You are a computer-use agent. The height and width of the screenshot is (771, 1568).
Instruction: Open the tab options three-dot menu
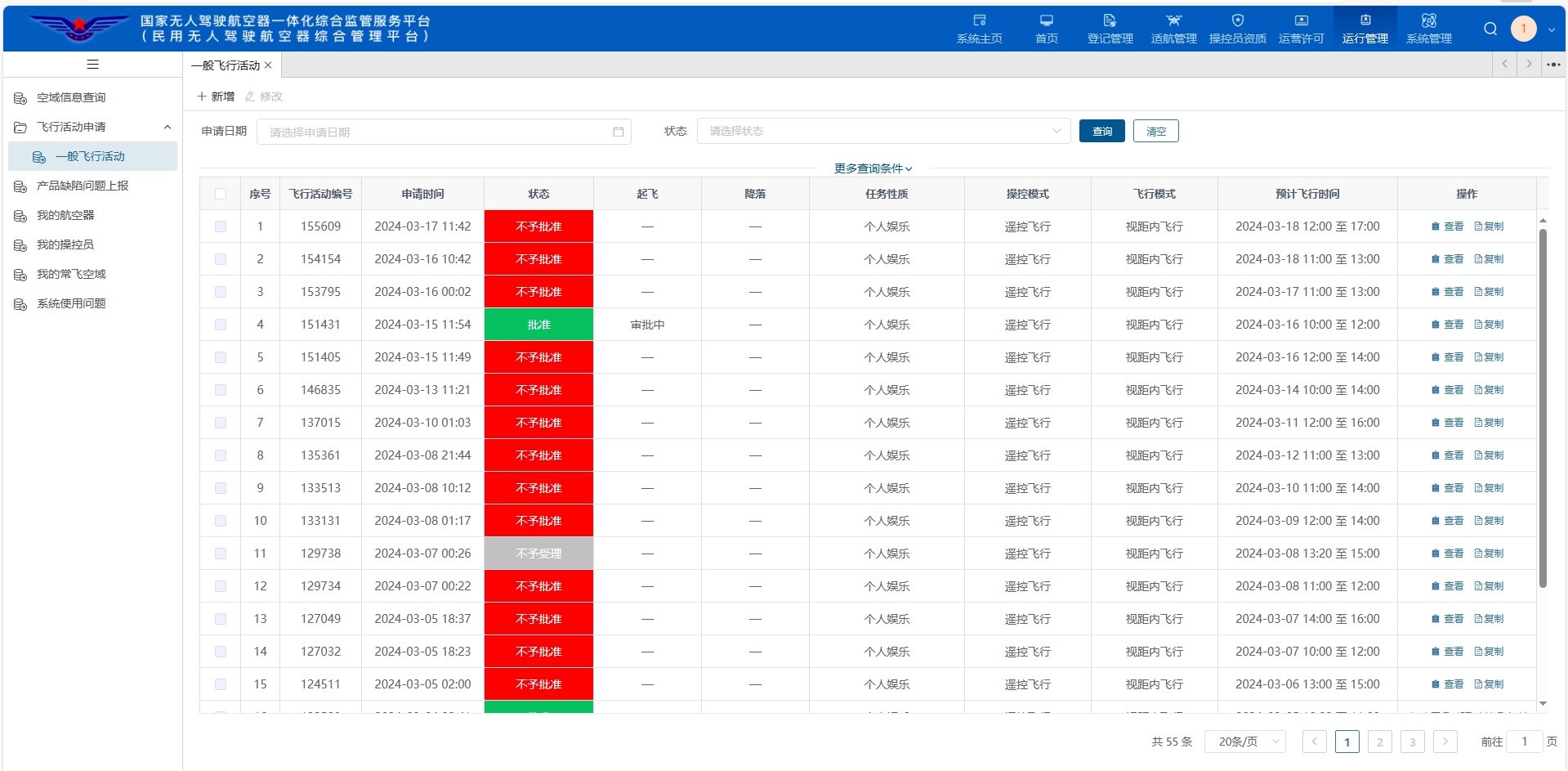[1553, 64]
